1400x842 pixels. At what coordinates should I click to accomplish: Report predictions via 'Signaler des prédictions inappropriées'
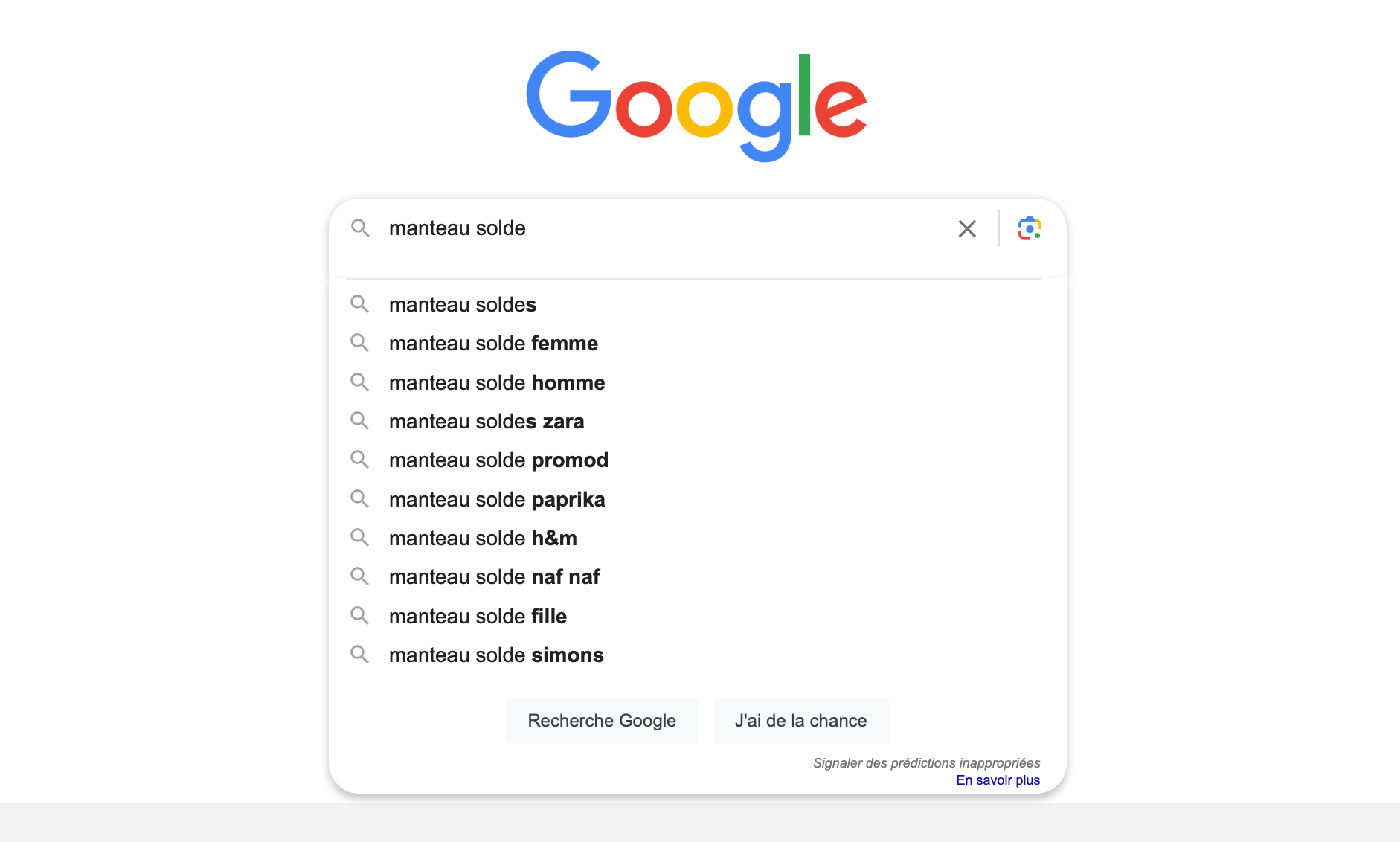926,763
